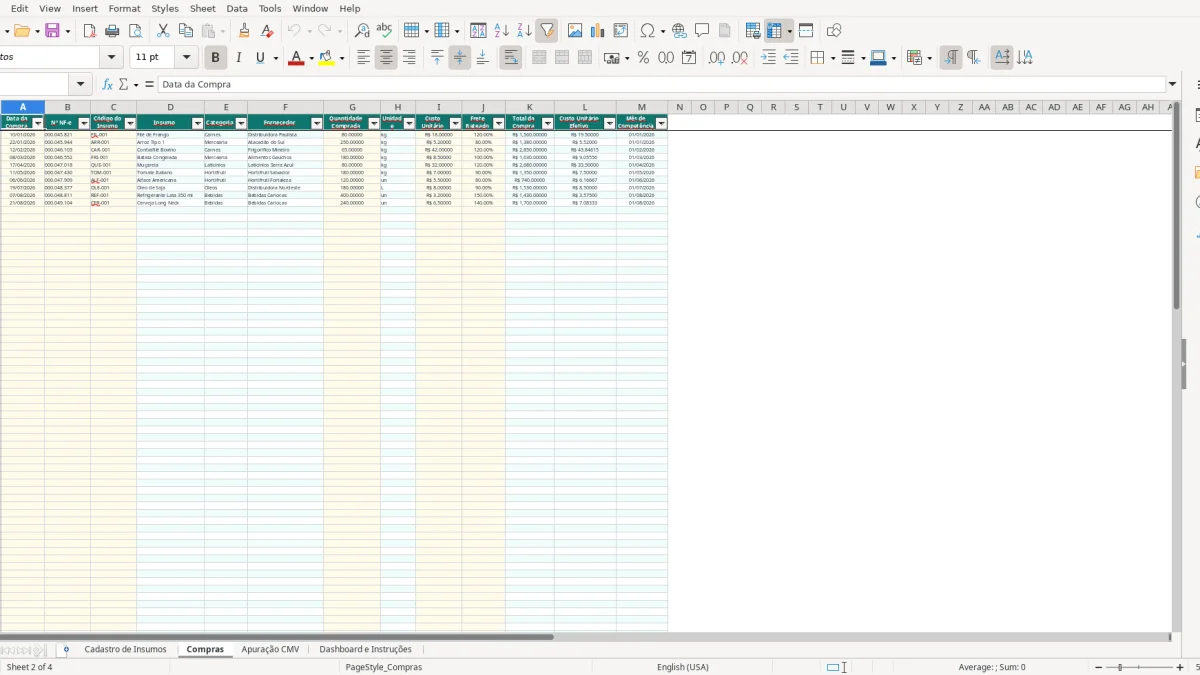
Task: Apply the red font color
Action: coord(295,58)
